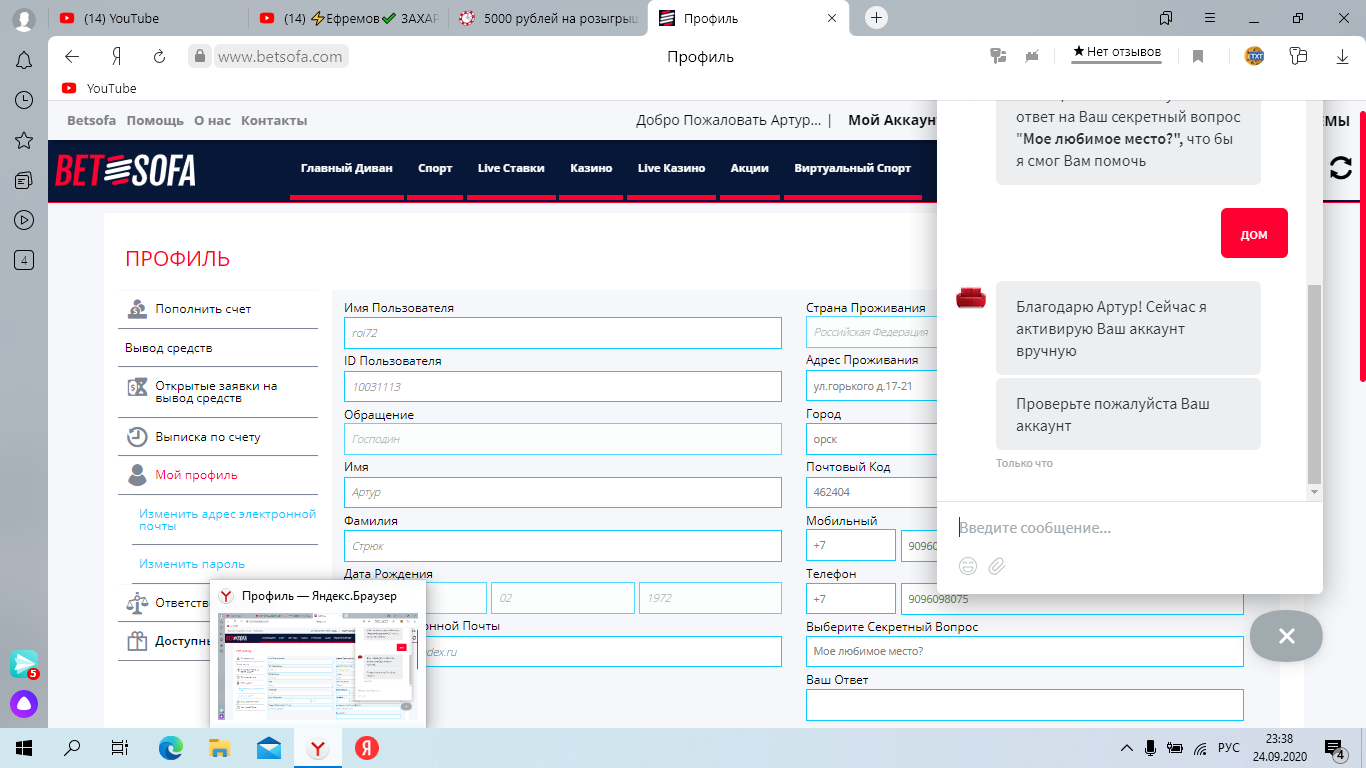1366x768 pixels.
Task: Open the Yandex Alice assistant icon
Action: (x=24, y=704)
